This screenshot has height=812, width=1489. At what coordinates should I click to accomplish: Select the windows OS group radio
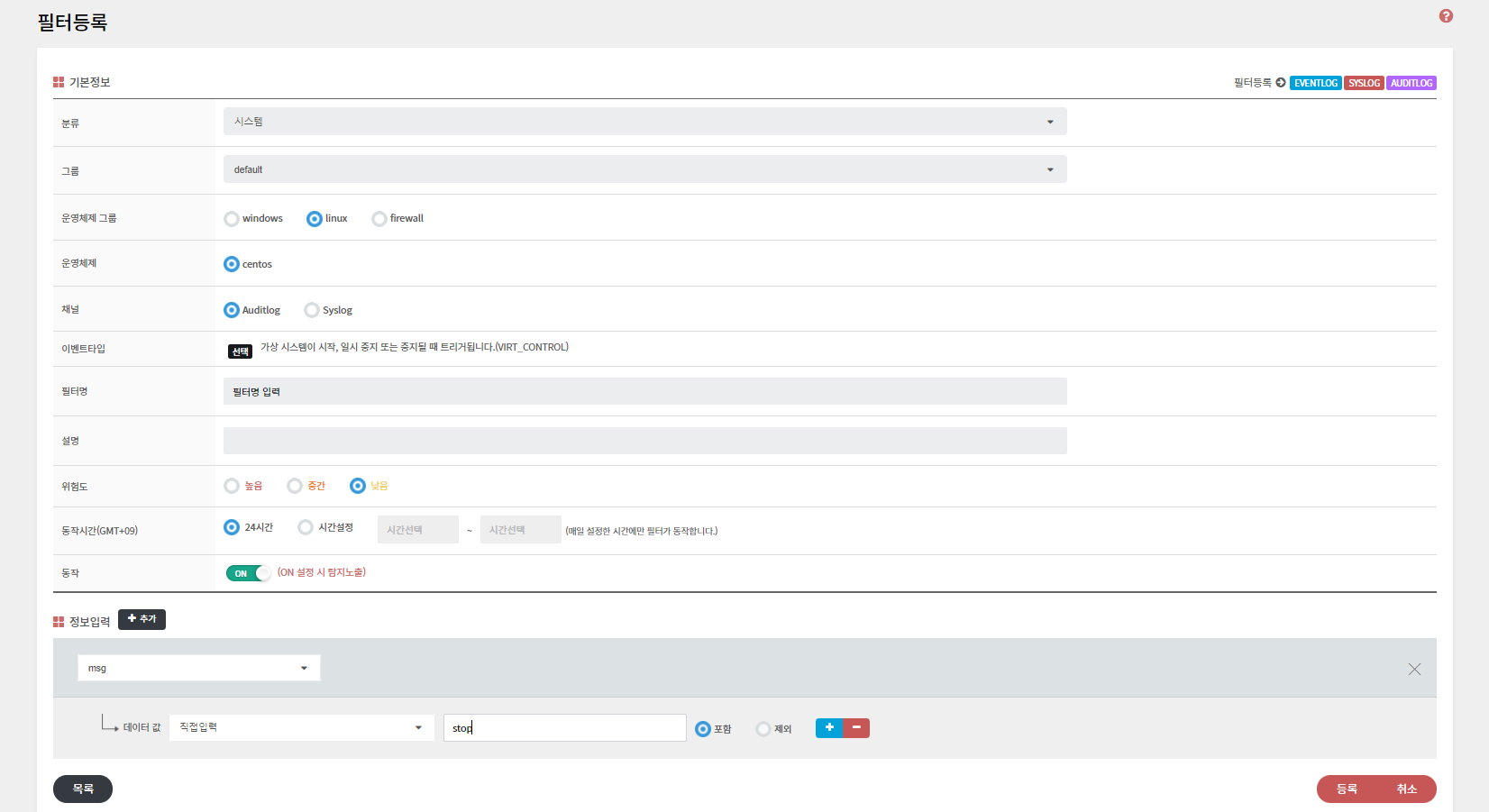coord(232,219)
